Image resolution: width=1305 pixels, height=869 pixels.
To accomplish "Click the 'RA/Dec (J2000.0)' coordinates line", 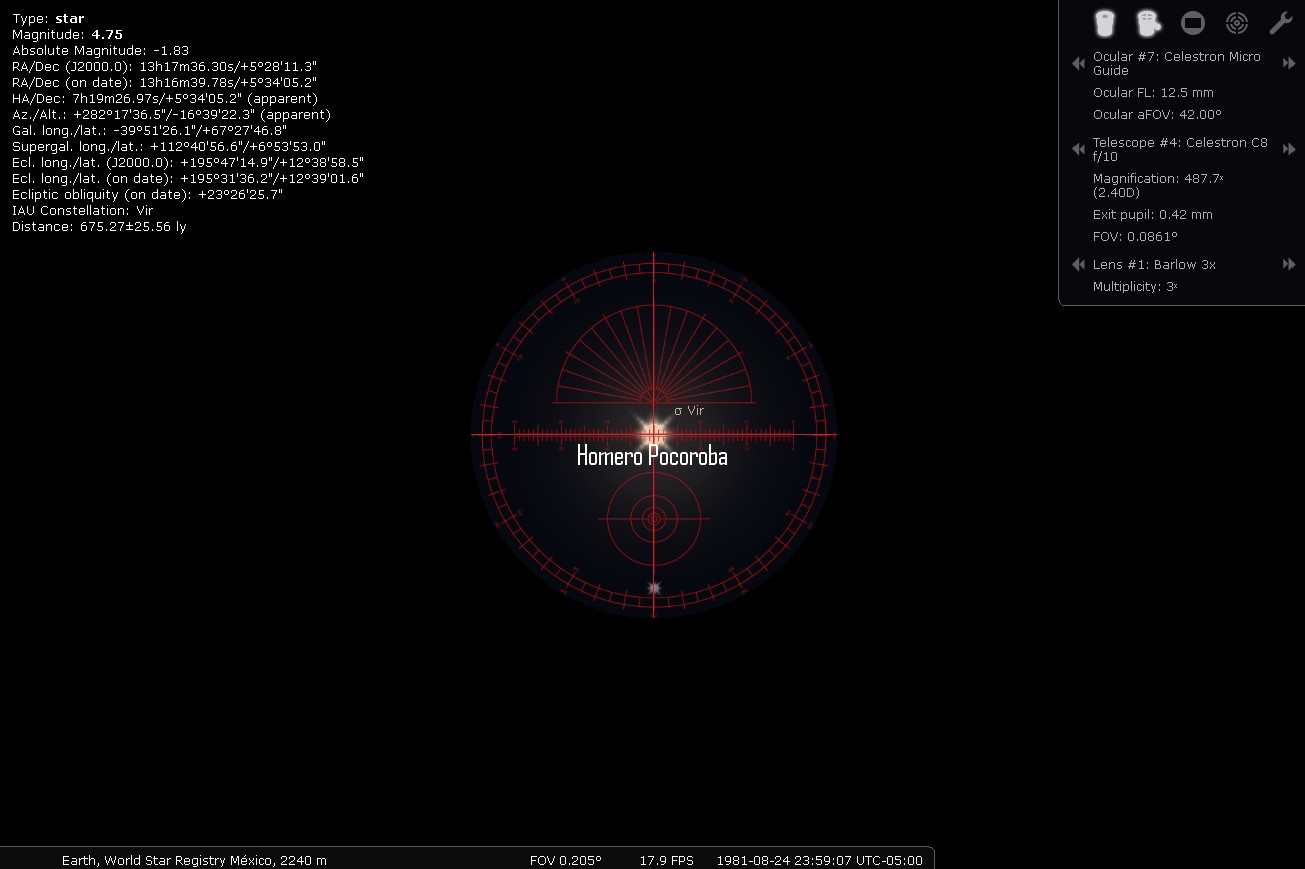I will coord(165,67).
